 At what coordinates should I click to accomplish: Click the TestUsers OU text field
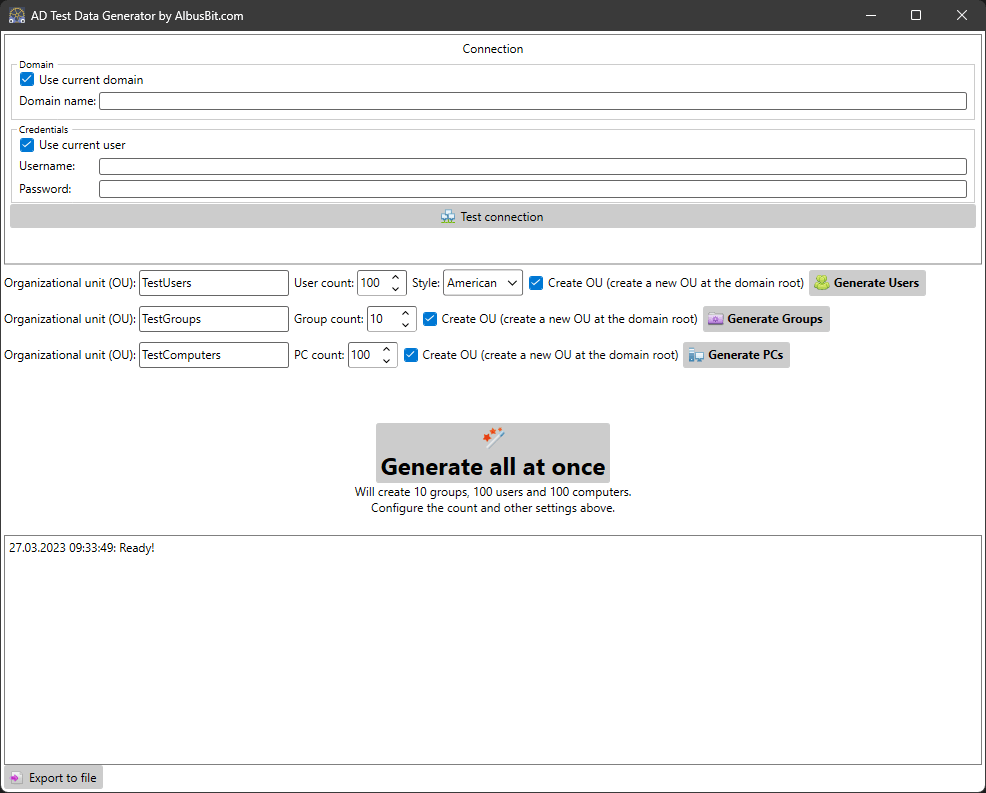[x=214, y=283]
